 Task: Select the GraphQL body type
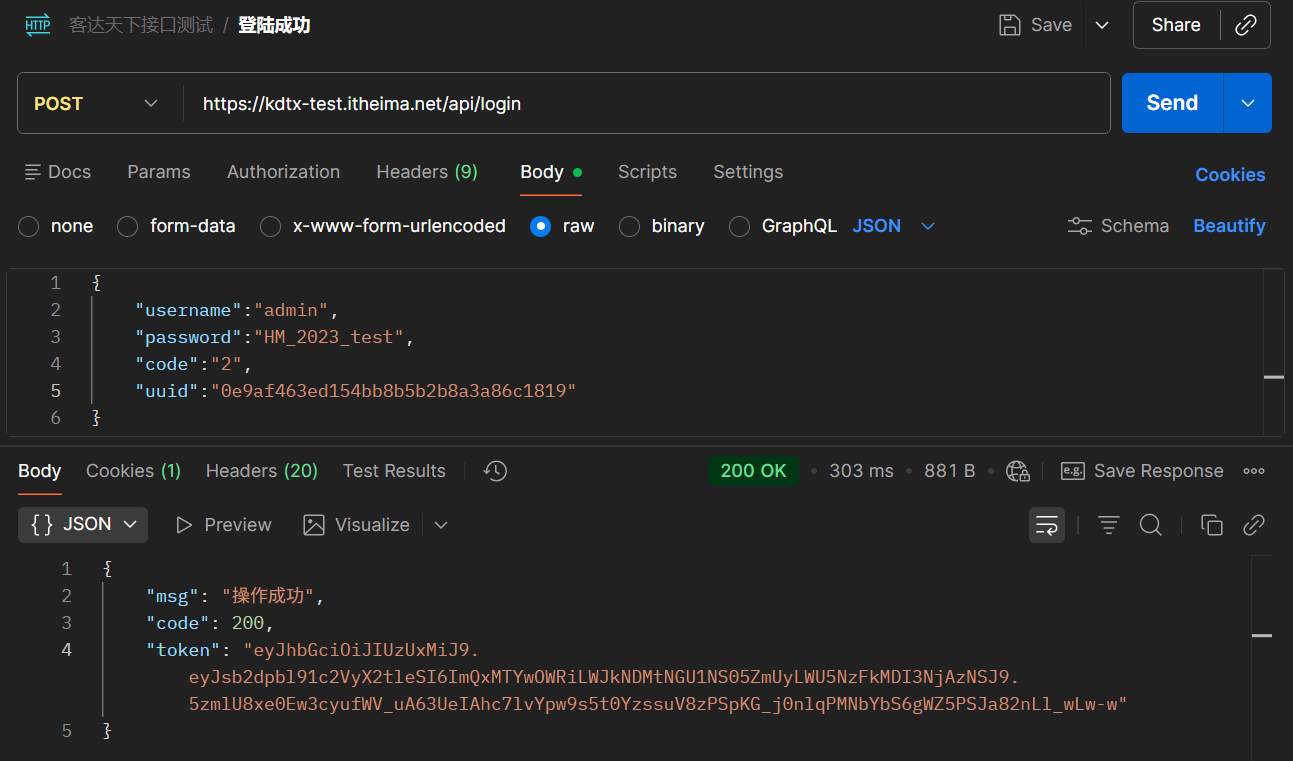739,227
